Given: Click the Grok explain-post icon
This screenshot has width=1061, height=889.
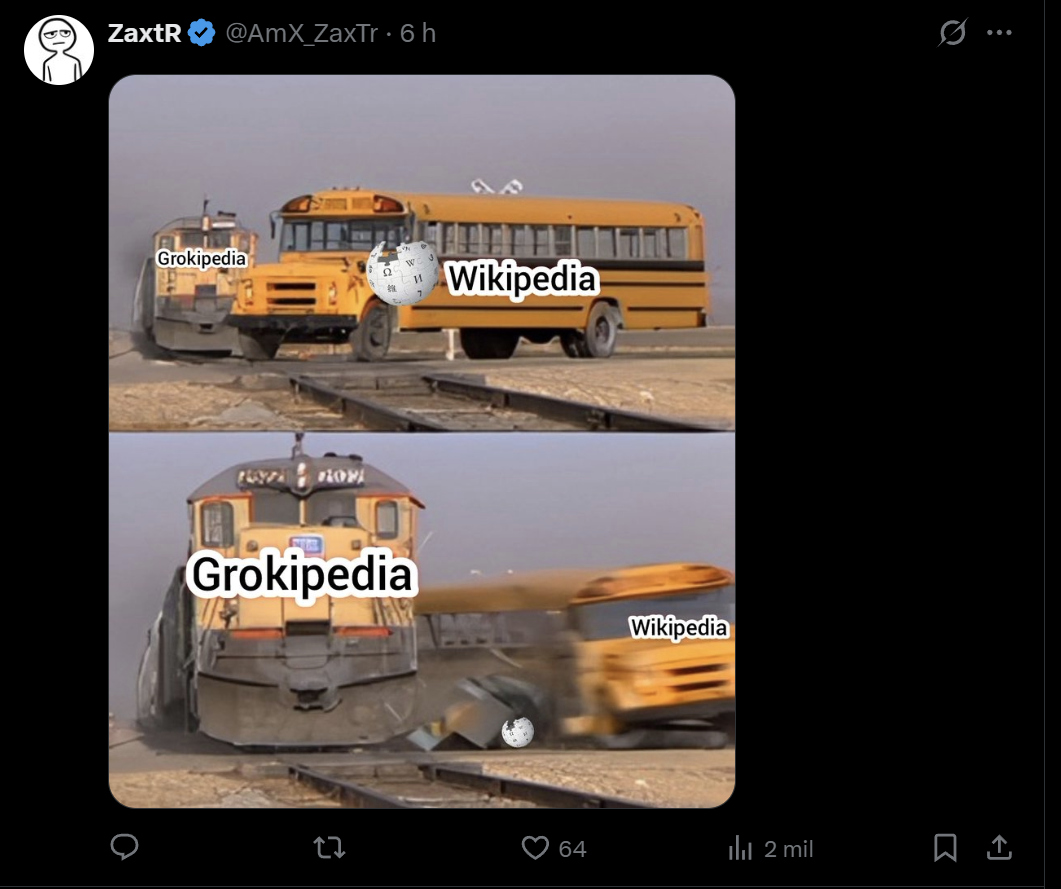Looking at the screenshot, I should point(953,32).
